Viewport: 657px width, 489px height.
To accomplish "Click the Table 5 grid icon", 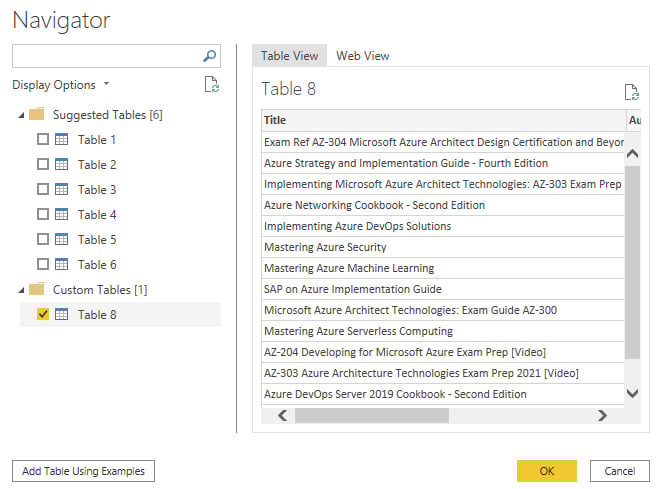I will click(62, 239).
